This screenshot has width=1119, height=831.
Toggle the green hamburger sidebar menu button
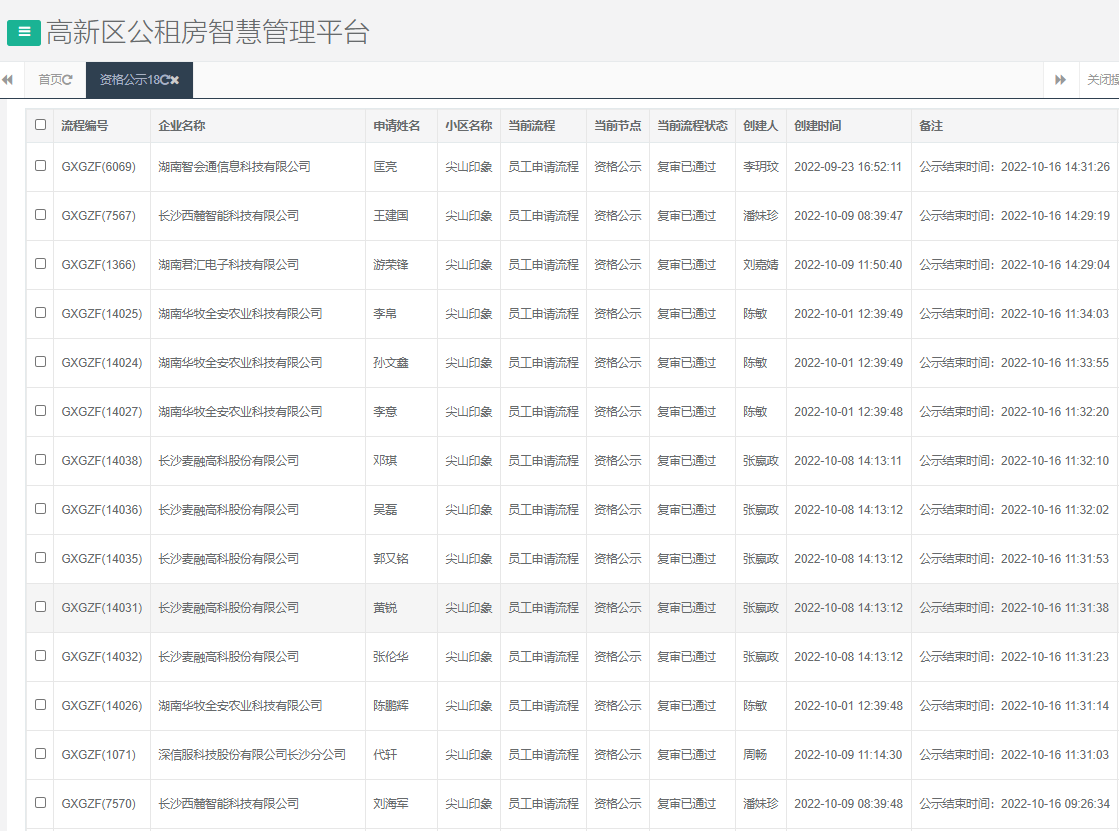23,32
